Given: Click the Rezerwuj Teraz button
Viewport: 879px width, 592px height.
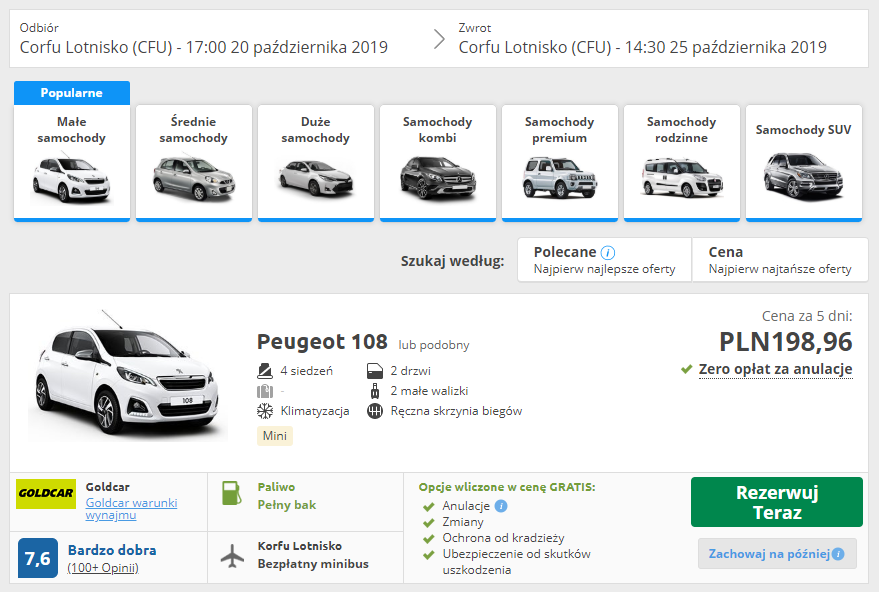Looking at the screenshot, I should [776, 502].
